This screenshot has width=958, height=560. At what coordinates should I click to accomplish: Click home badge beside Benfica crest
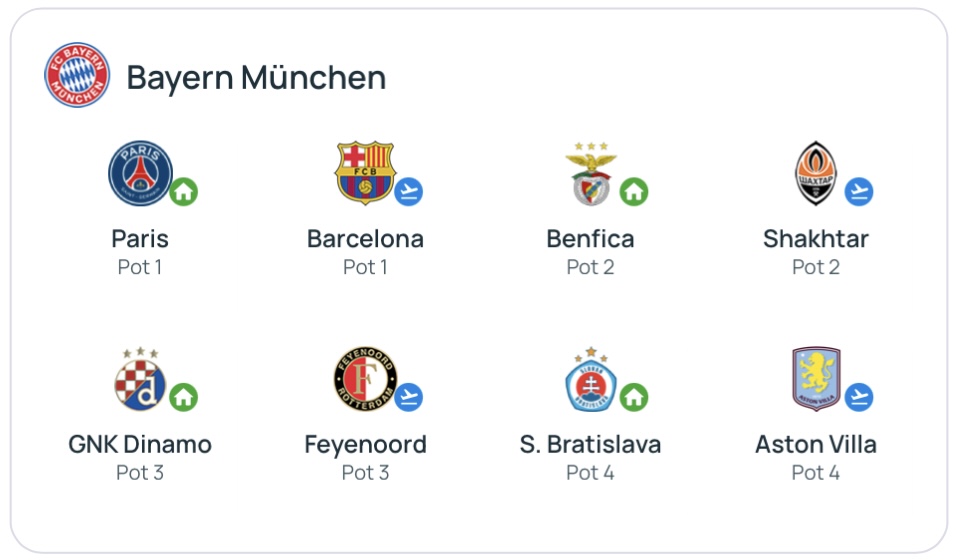tap(634, 192)
